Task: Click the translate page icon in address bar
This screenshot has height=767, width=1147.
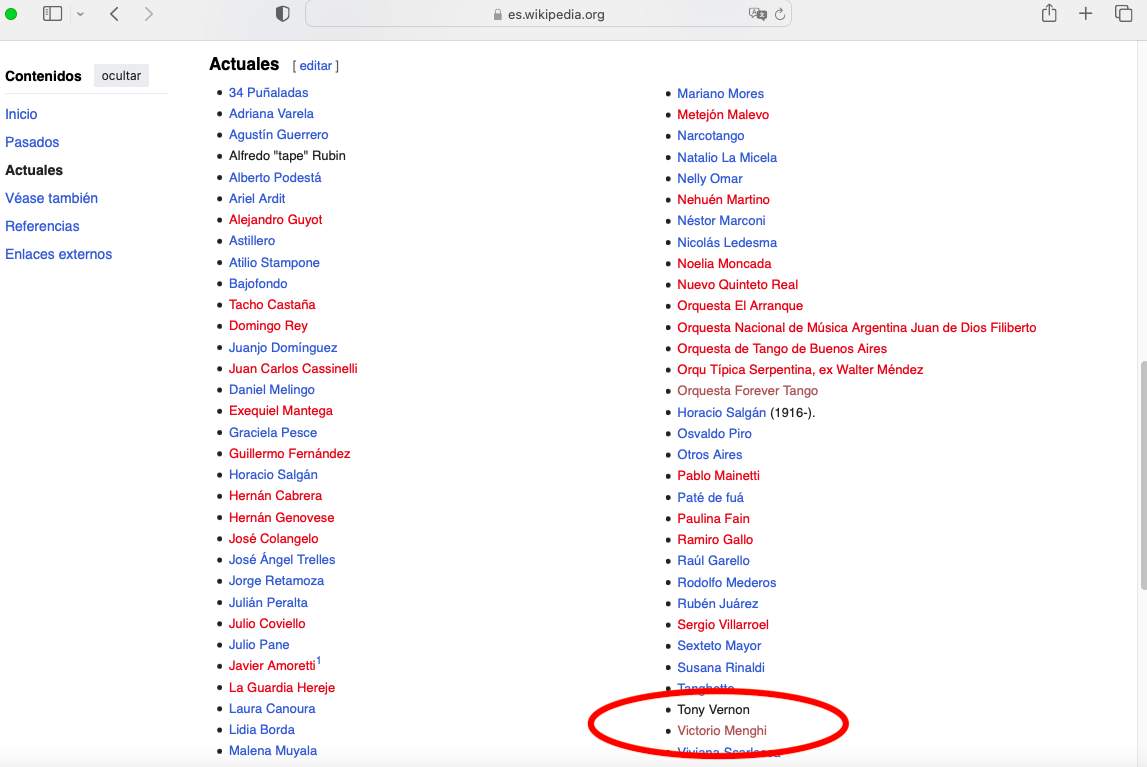Action: click(x=758, y=14)
